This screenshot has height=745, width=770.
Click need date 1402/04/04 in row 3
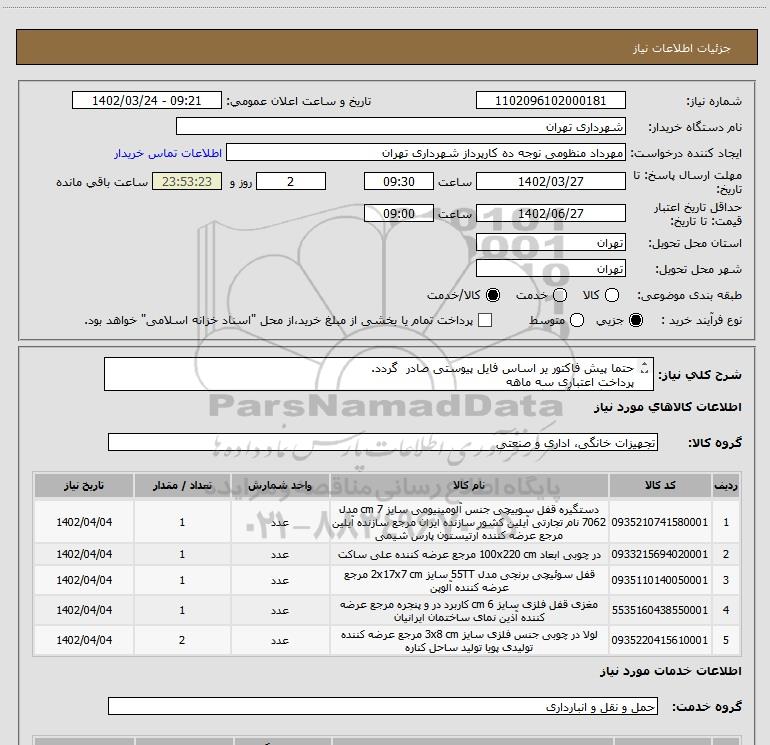coord(84,580)
